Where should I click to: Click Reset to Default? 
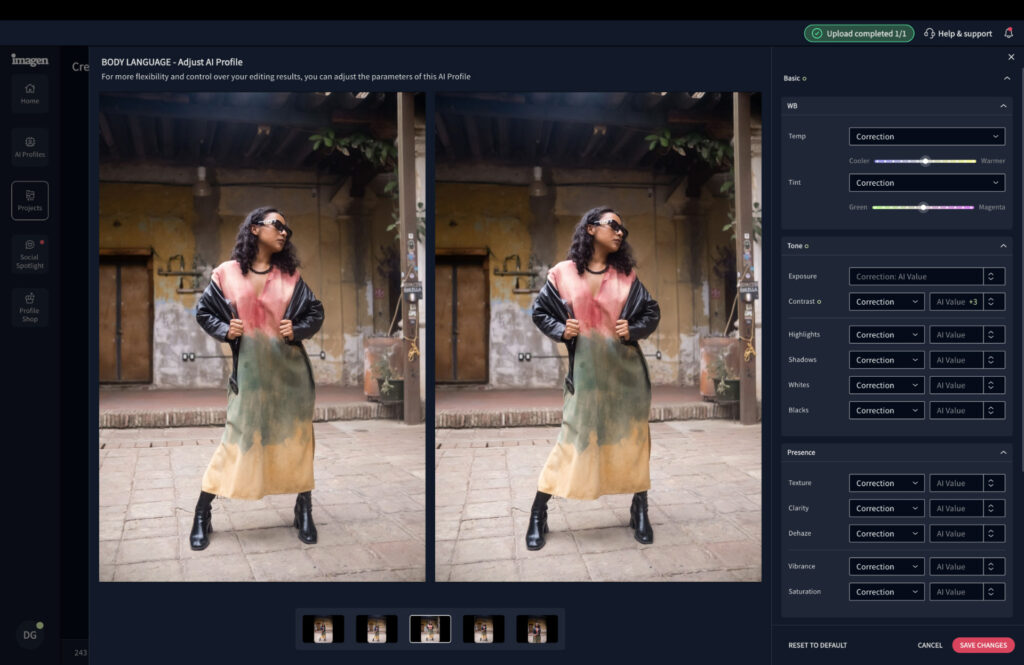[817, 645]
